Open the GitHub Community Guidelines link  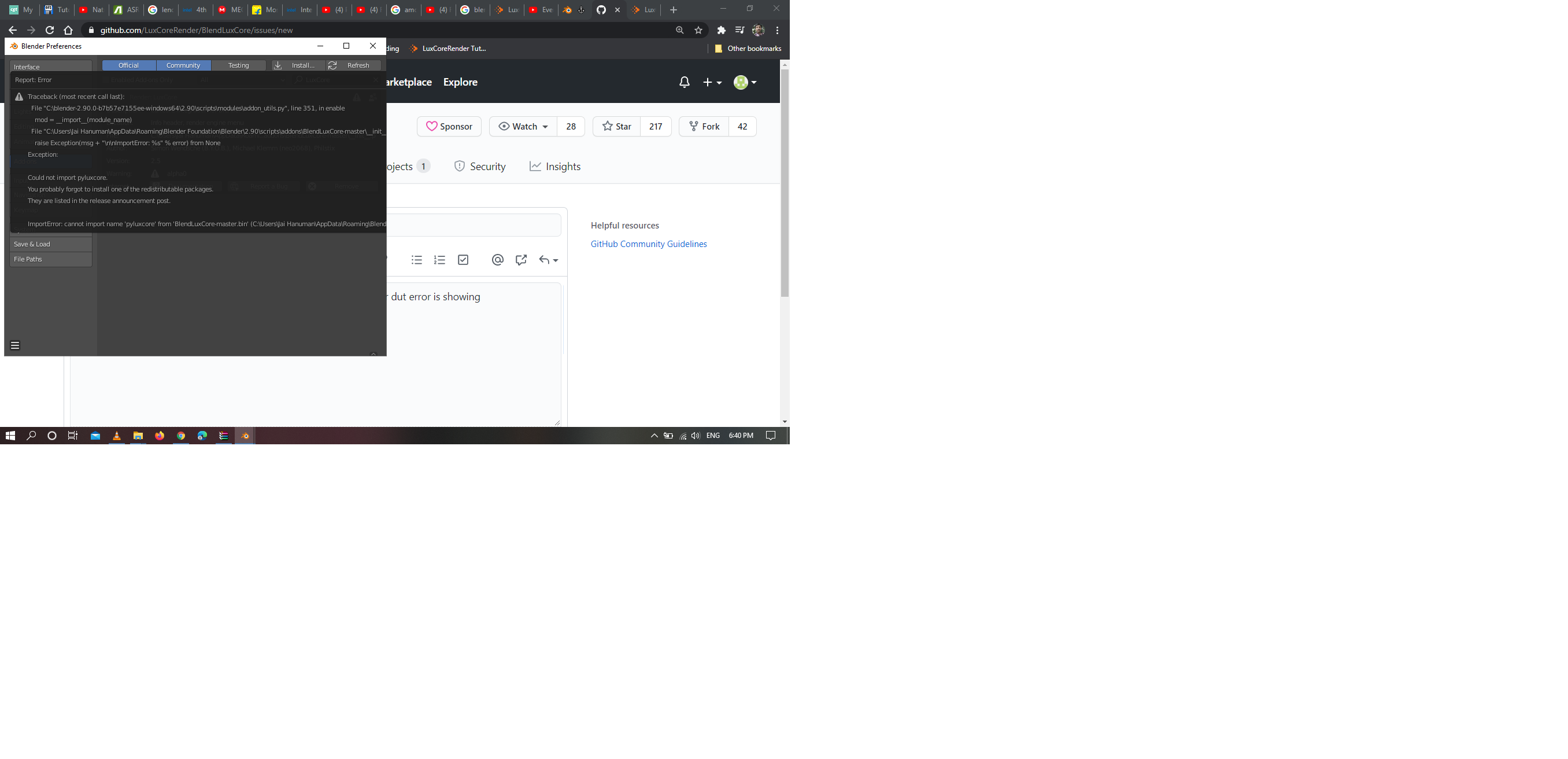(x=648, y=244)
